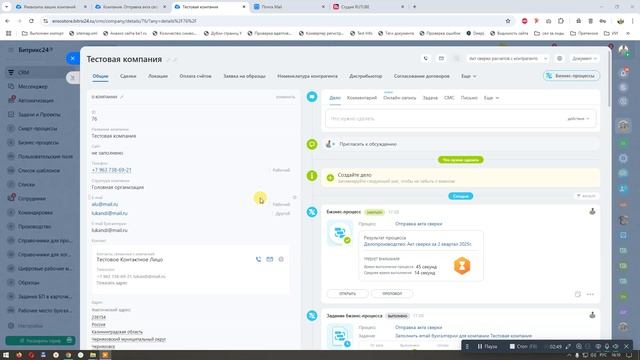
Task: Open CRM in the left sidebar
Action: [23, 73]
